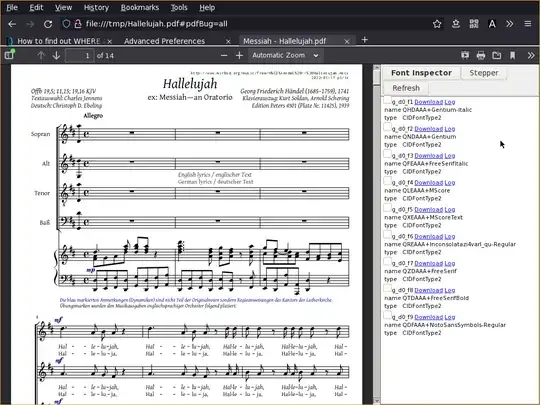Switch to the Stepper tab
Screen dimensions: 540x405
[484, 73]
